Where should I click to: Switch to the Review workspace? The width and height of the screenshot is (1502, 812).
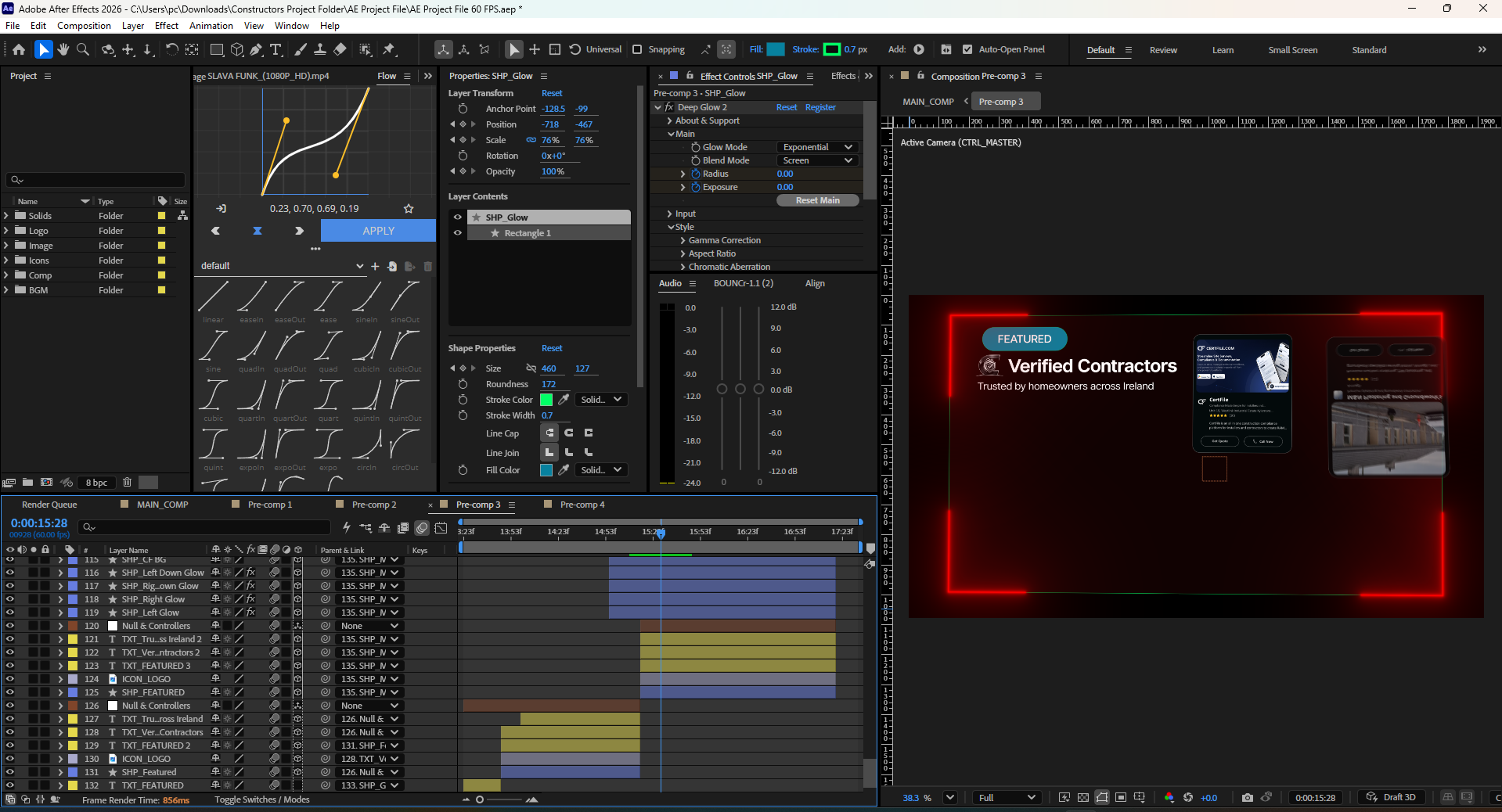pos(1163,50)
